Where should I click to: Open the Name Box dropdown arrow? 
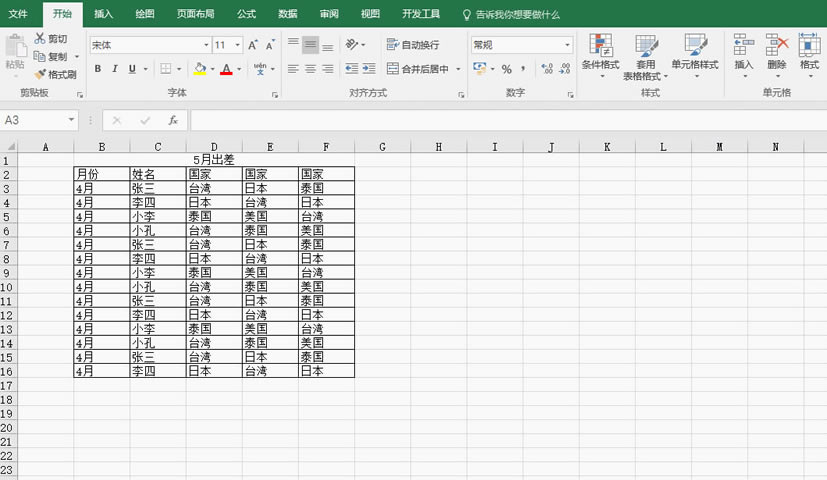coord(71,120)
